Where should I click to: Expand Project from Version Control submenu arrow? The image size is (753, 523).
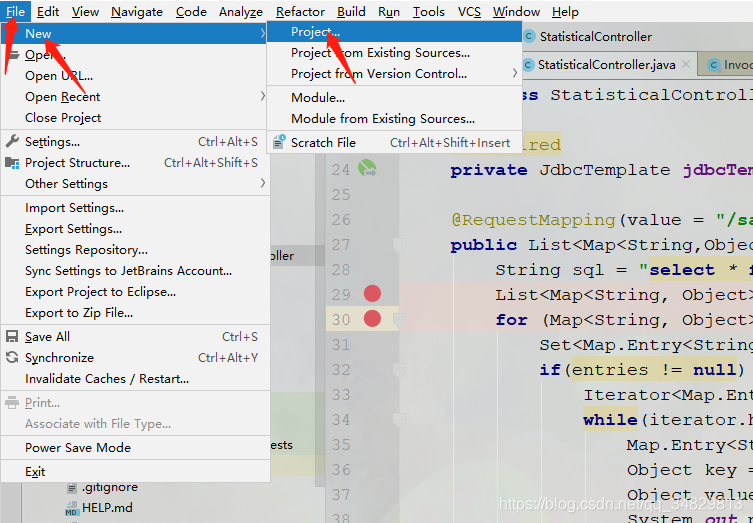514,74
